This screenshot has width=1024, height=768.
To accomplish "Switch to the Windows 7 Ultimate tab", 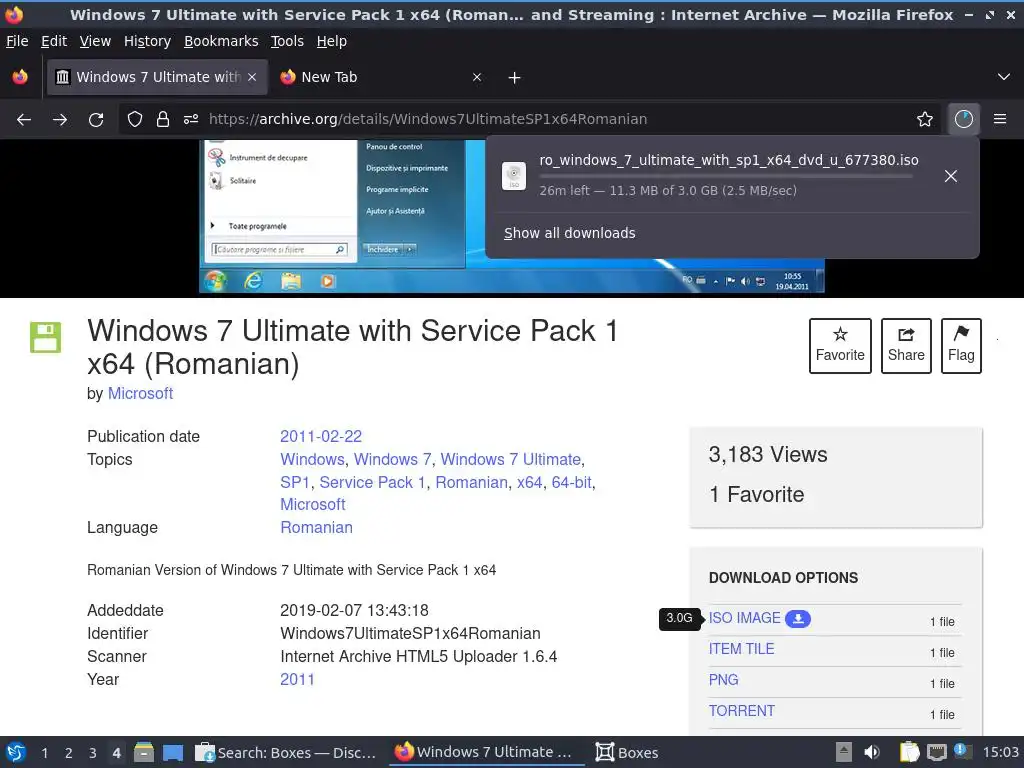I will click(x=157, y=77).
